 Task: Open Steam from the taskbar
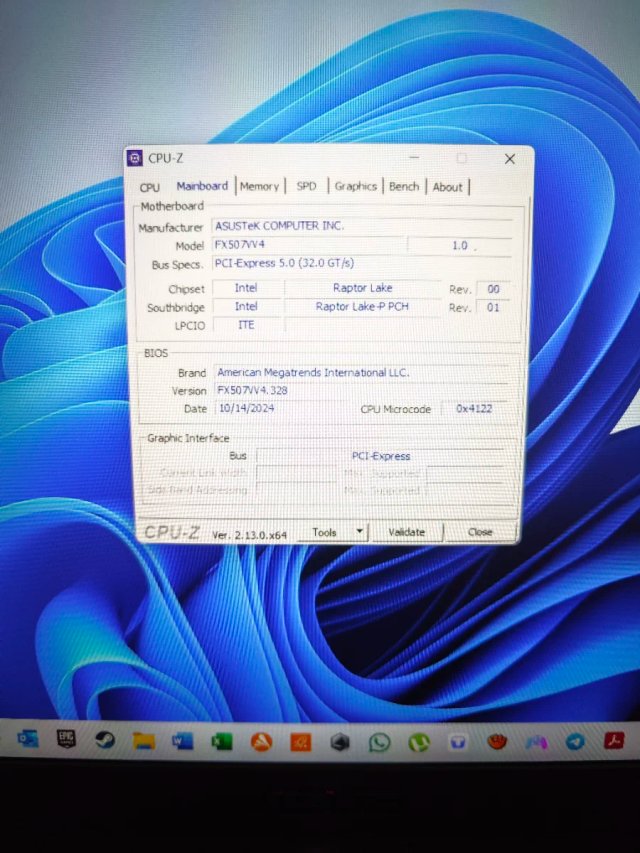pyautogui.click(x=105, y=740)
